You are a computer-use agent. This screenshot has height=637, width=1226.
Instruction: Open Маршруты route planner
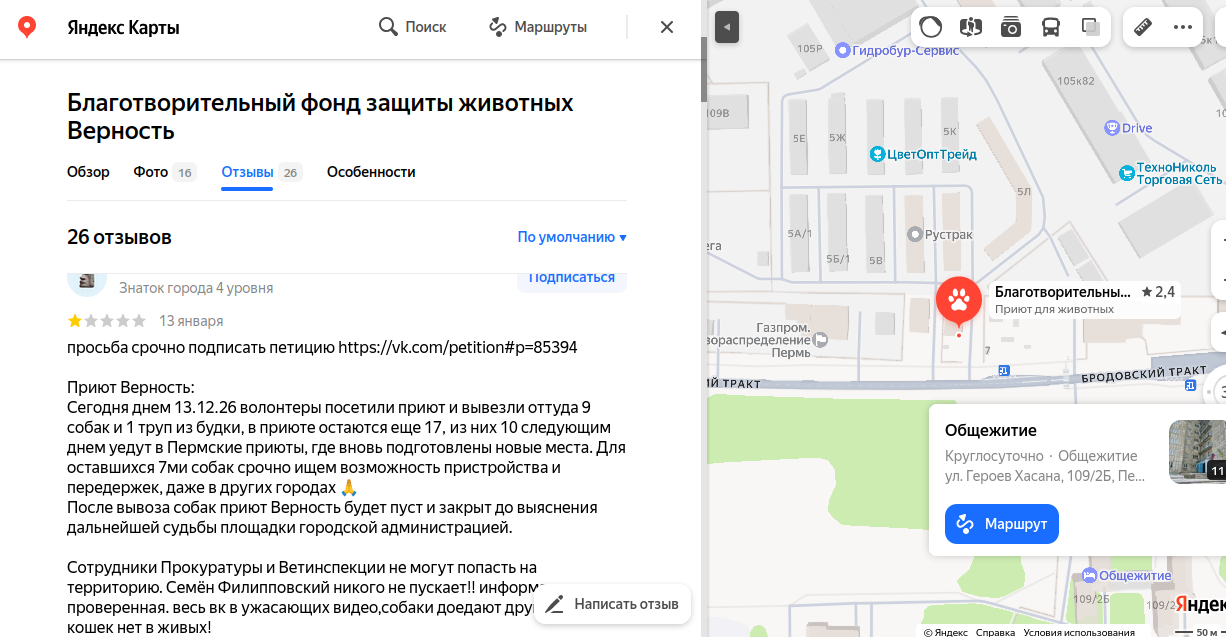[x=537, y=27]
